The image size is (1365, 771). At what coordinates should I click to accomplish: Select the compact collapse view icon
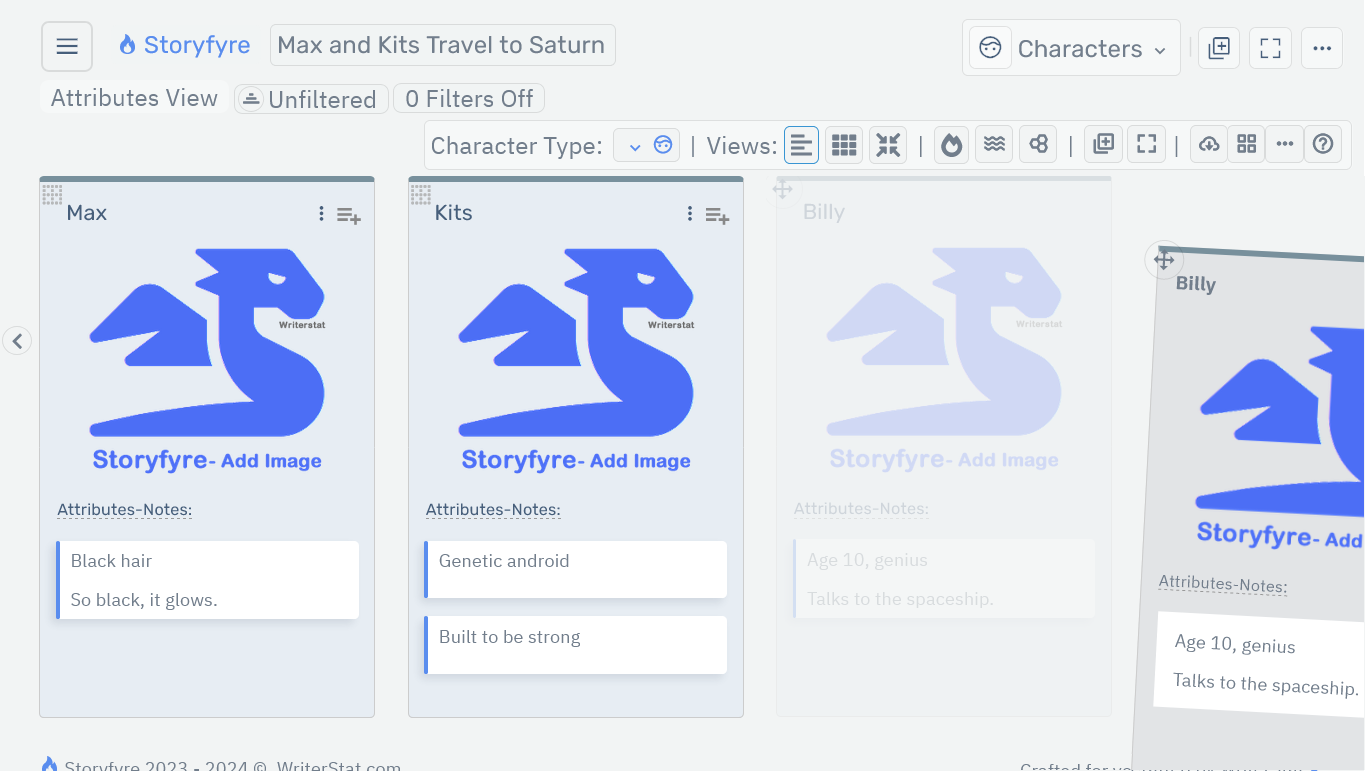coord(887,144)
